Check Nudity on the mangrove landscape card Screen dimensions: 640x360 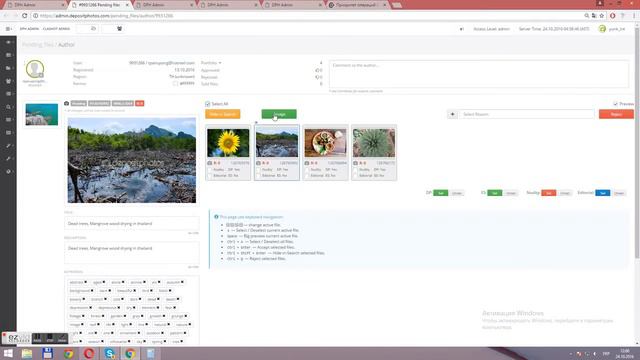click(x=258, y=169)
